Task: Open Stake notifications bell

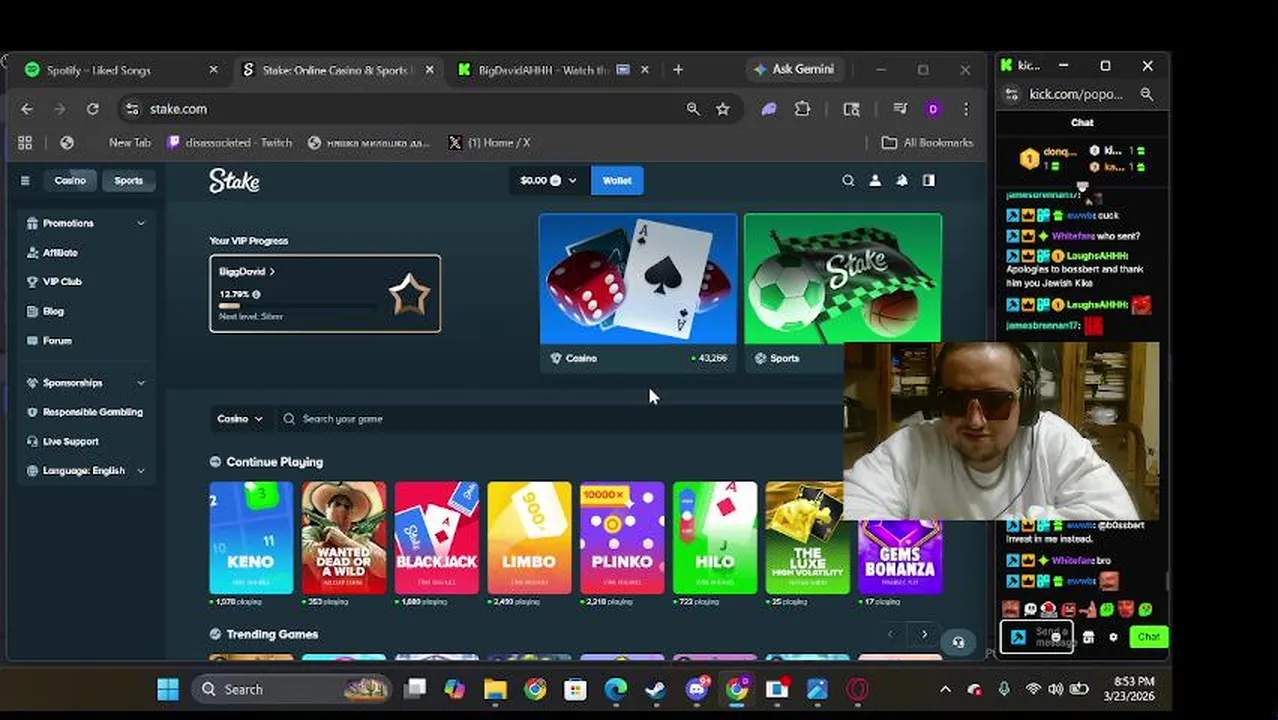Action: tap(902, 181)
